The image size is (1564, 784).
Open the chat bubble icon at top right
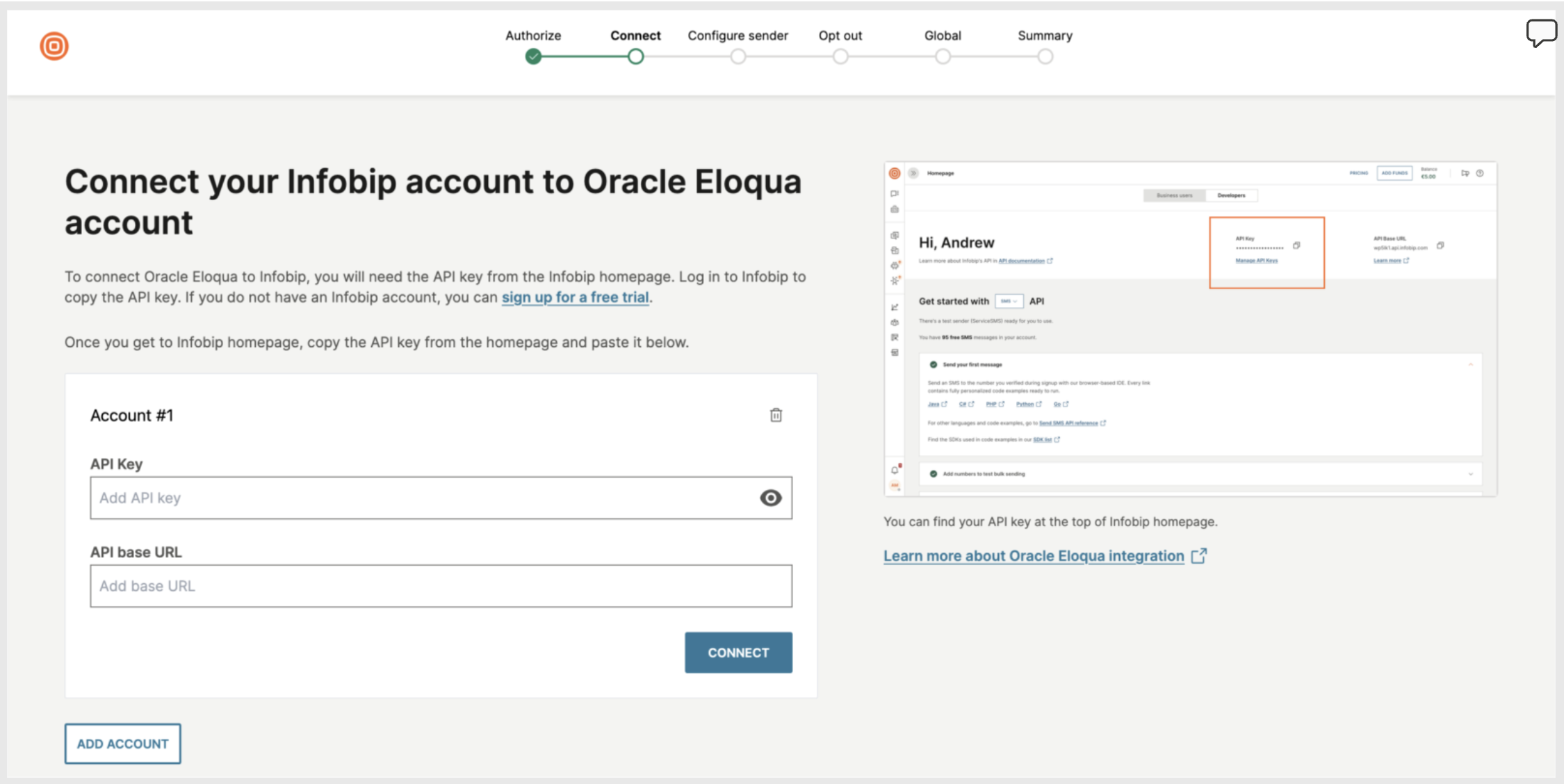tap(1540, 33)
